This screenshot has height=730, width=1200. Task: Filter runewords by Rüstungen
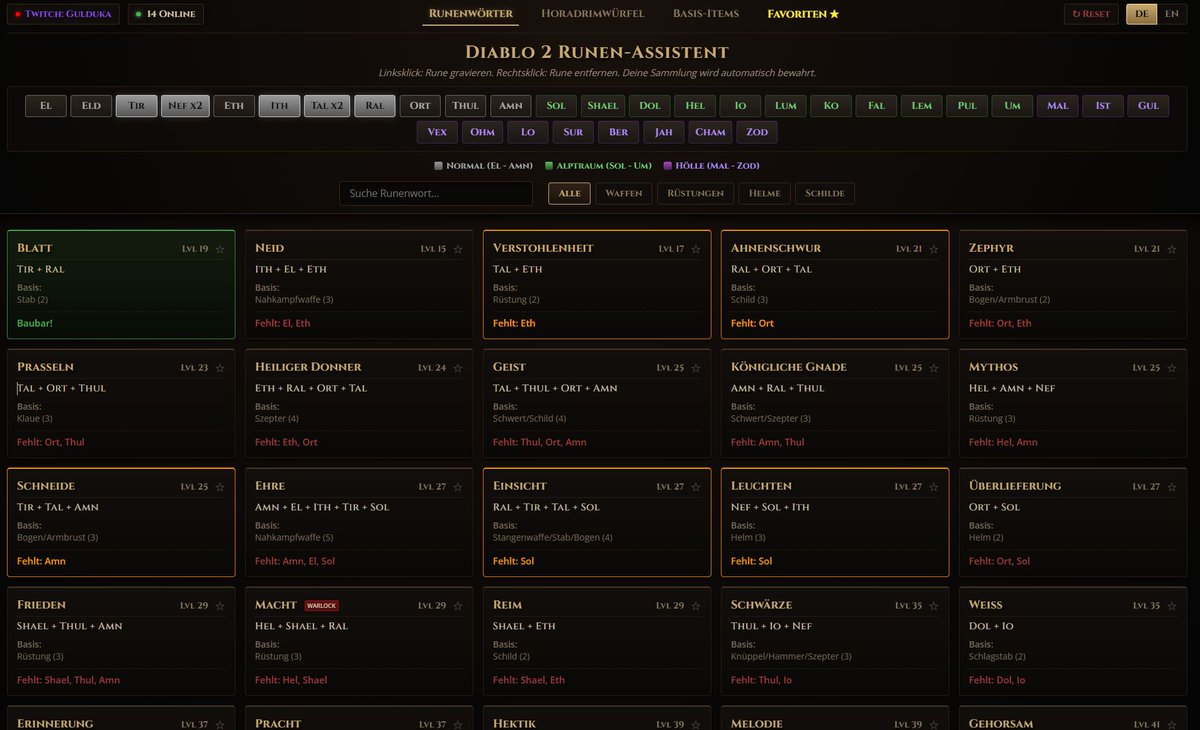tap(695, 194)
